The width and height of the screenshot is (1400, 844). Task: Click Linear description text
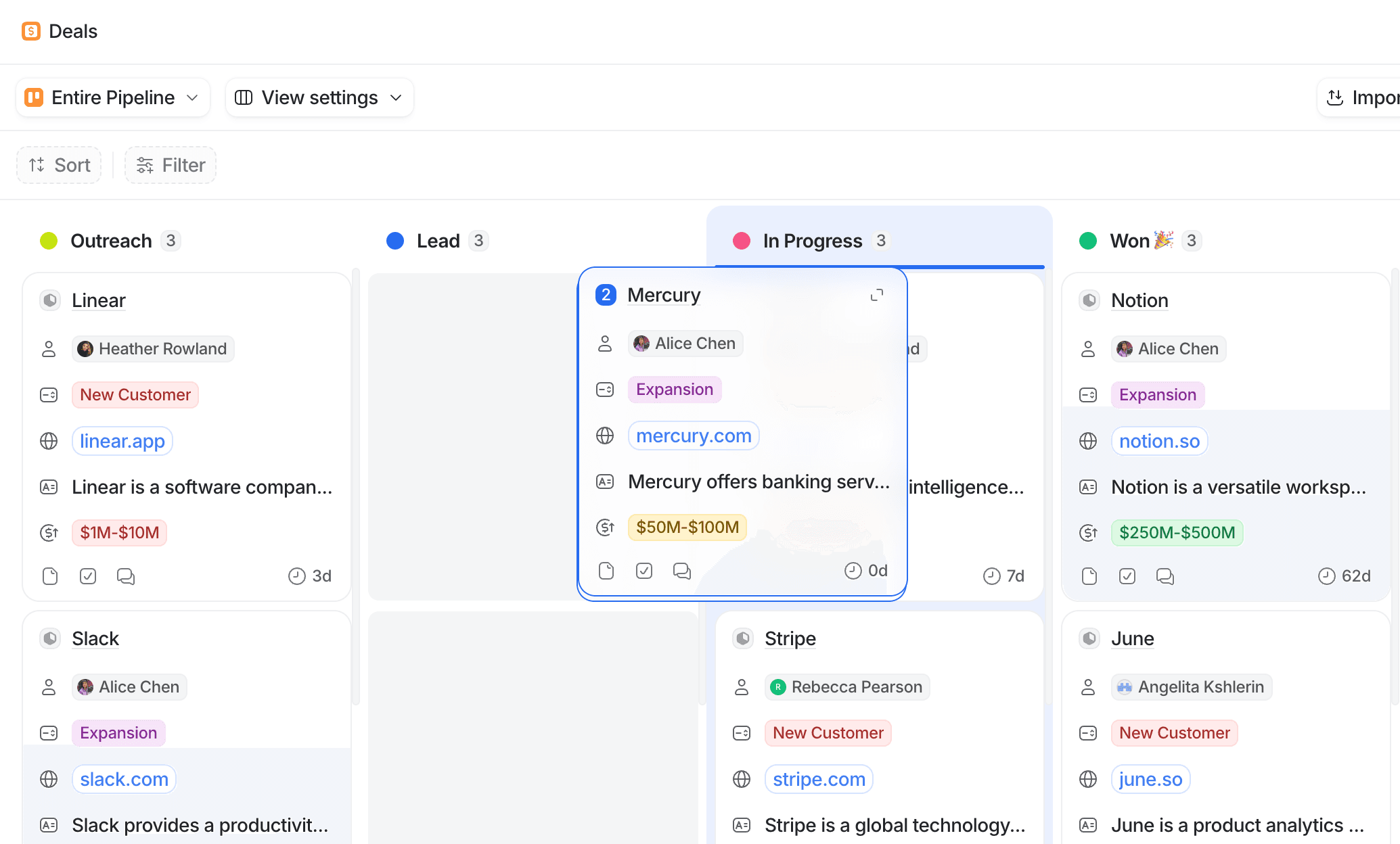tap(202, 487)
